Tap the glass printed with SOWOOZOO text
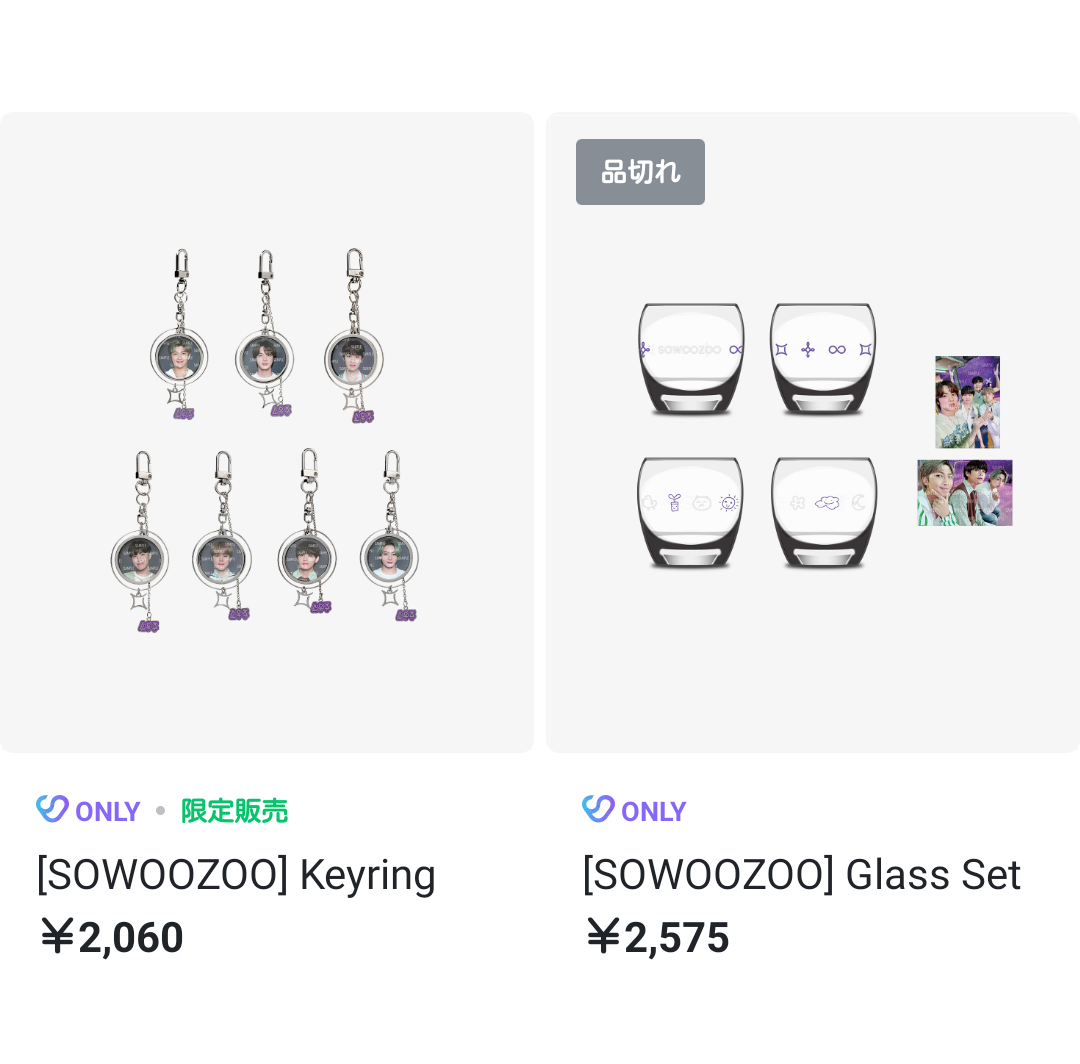The image size is (1080, 1064). (x=691, y=358)
